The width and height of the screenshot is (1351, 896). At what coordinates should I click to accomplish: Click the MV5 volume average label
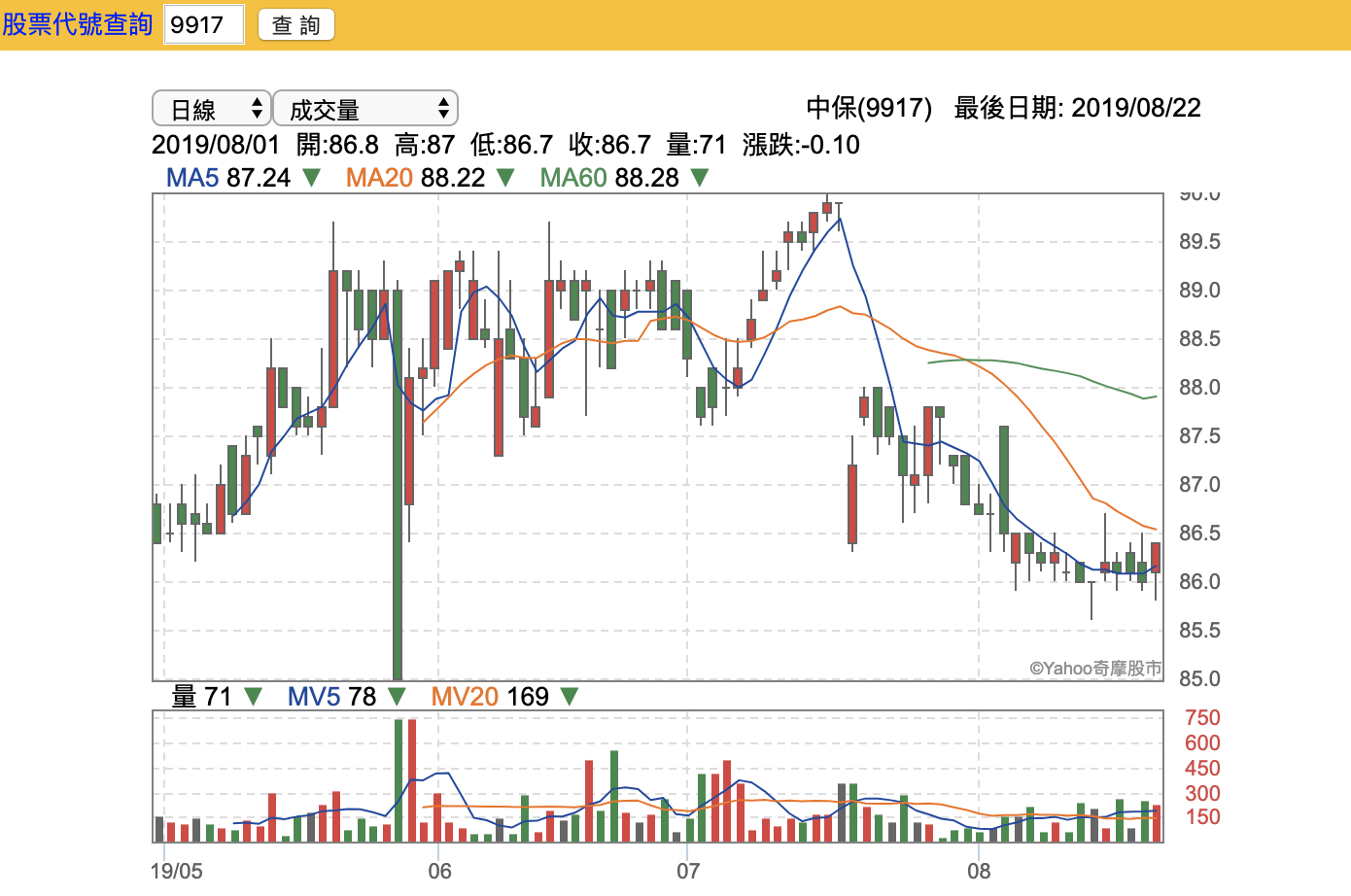(314, 697)
